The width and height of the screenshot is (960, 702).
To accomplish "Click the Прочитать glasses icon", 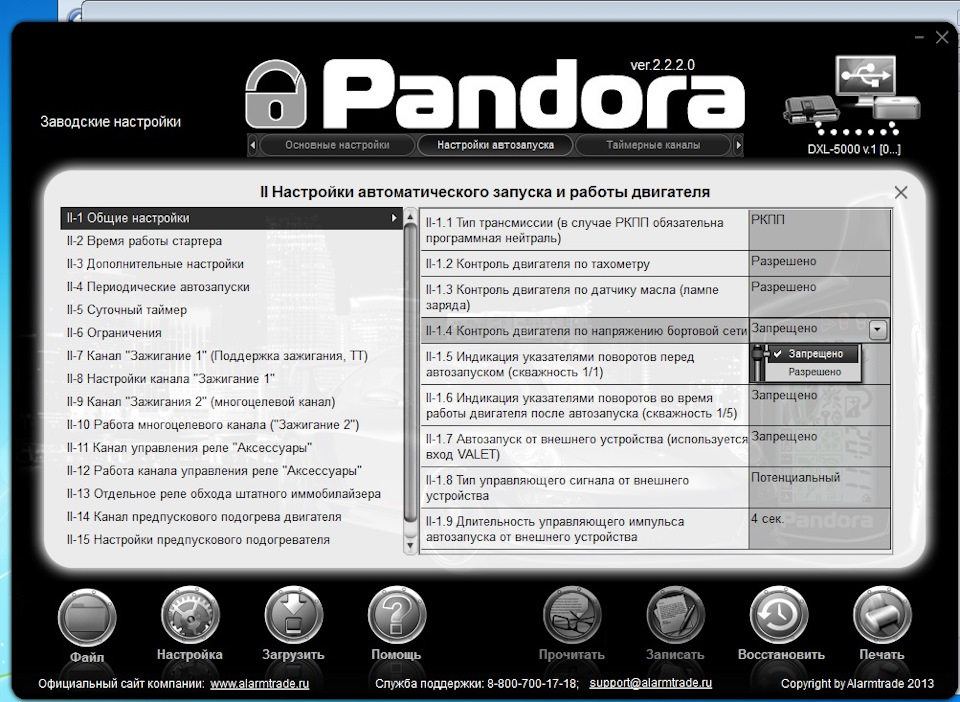I will (572, 616).
